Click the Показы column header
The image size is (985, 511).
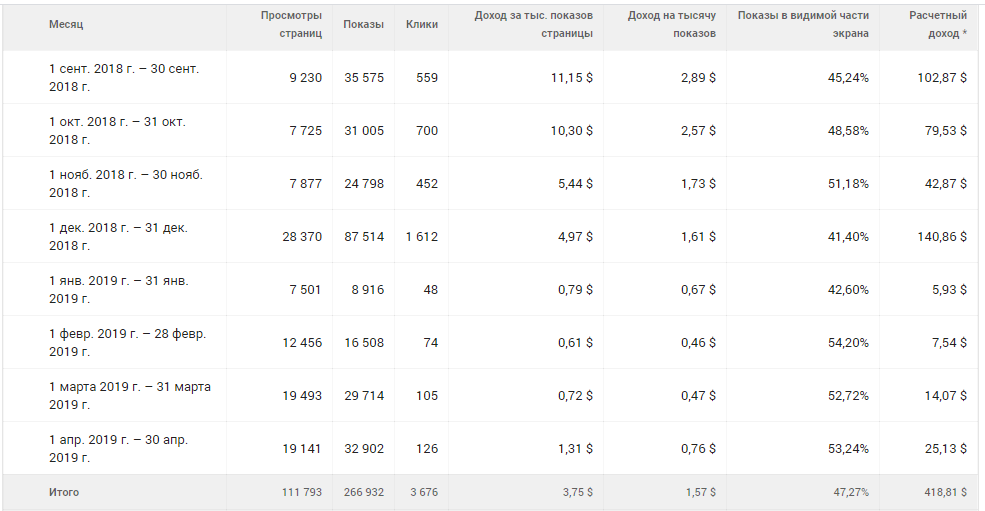(x=363, y=24)
